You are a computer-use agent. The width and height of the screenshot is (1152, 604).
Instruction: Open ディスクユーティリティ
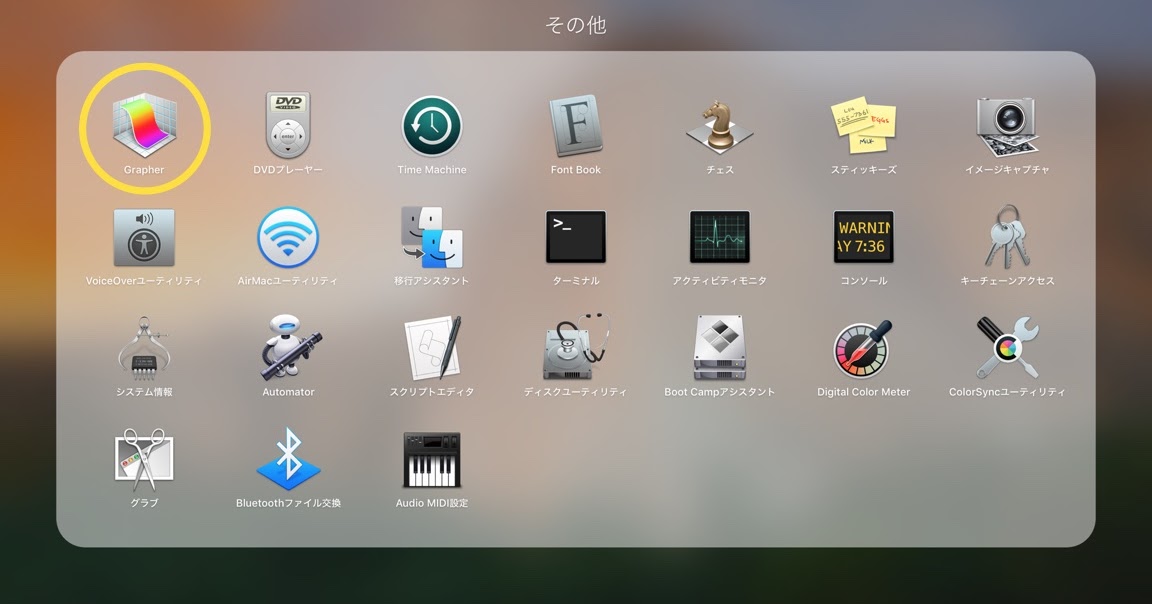click(576, 348)
